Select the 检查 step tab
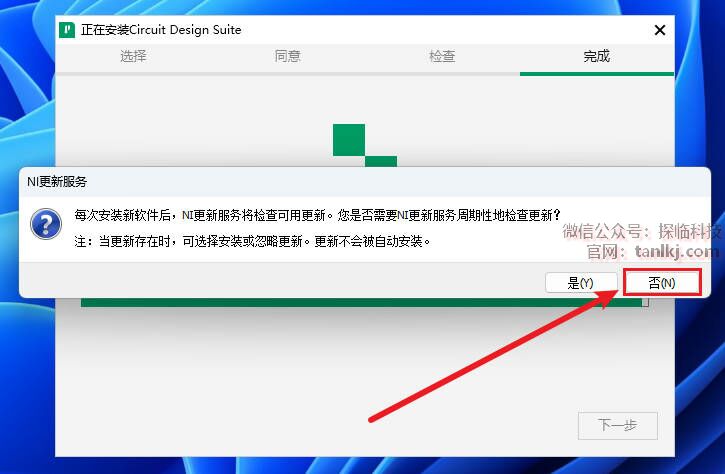Image resolution: width=725 pixels, height=474 pixels. click(442, 56)
